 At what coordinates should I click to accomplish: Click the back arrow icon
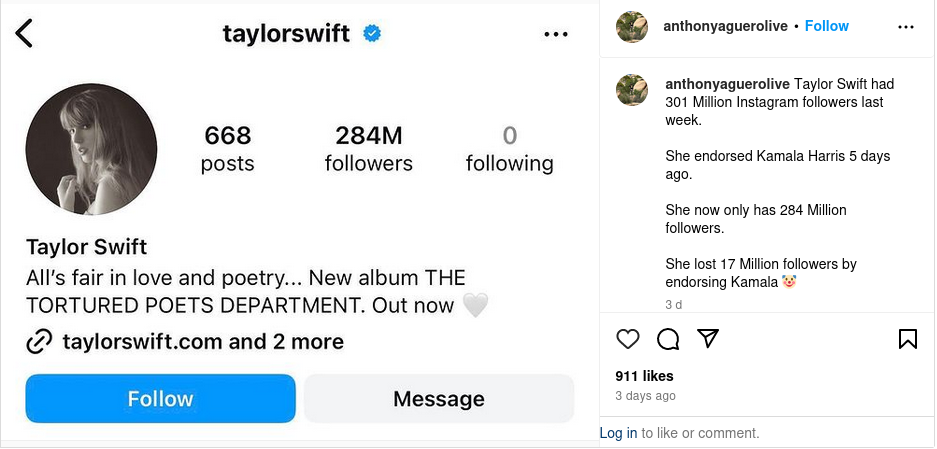(24, 33)
